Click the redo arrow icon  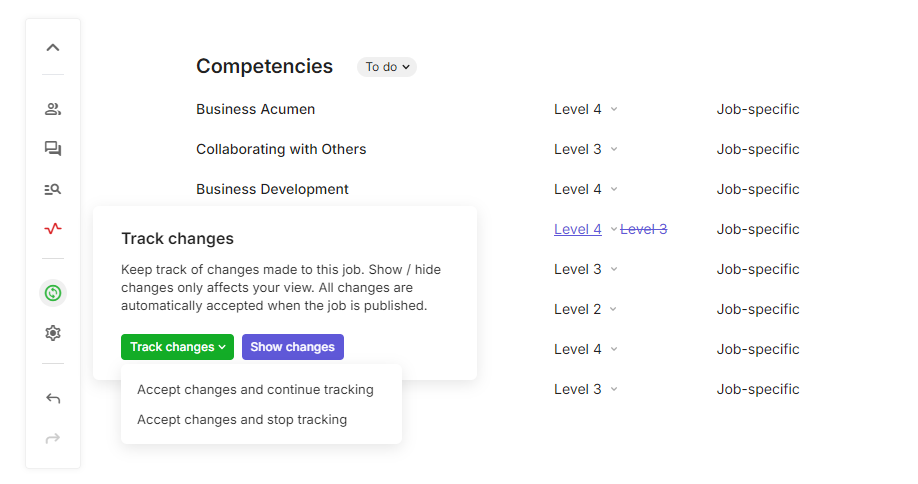53,438
